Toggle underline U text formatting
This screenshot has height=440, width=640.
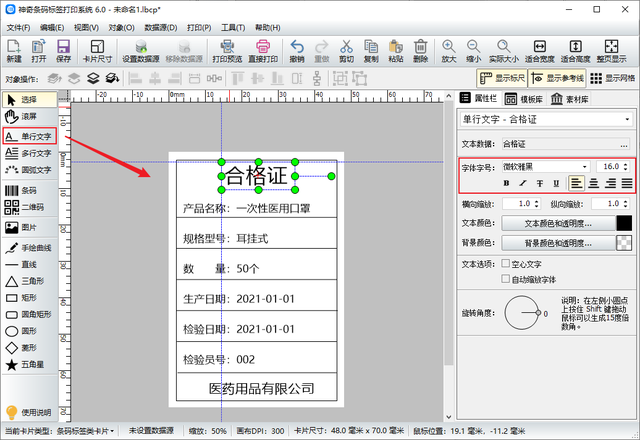click(x=556, y=183)
